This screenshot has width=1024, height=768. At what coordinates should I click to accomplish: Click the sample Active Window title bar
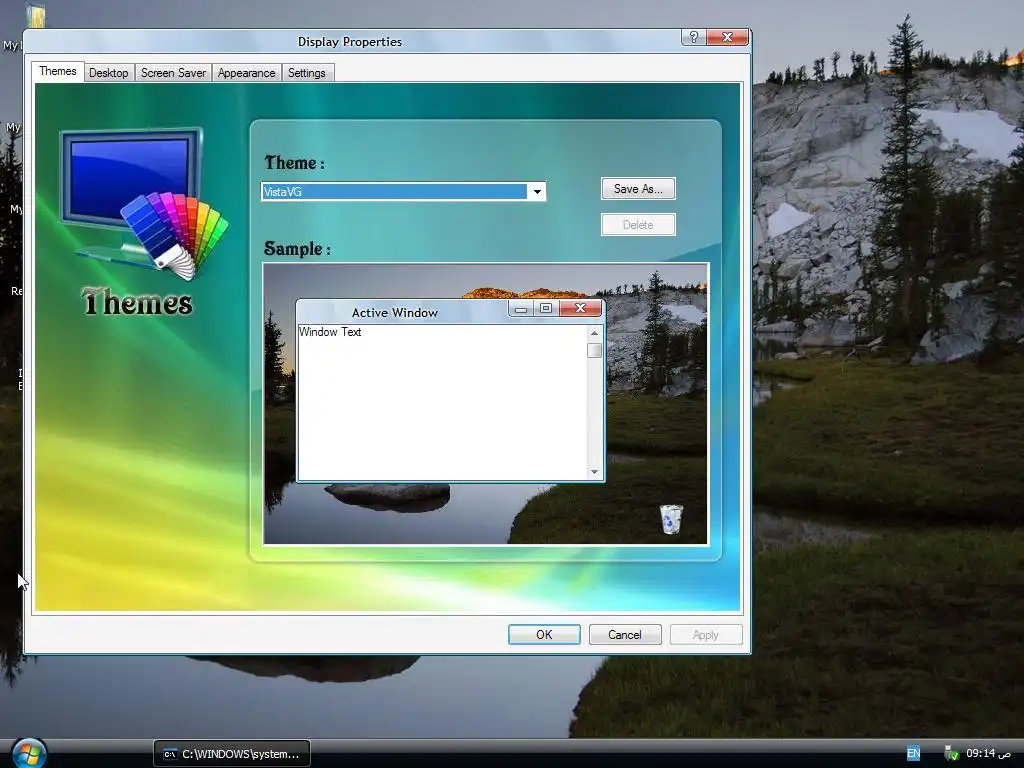(394, 313)
